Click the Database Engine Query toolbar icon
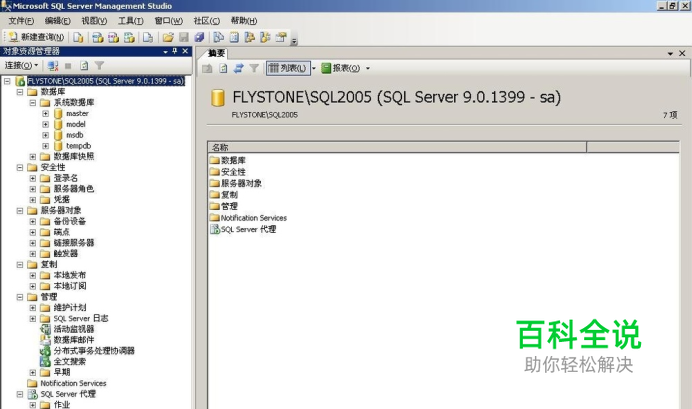The width and height of the screenshot is (692, 409). pos(78,38)
